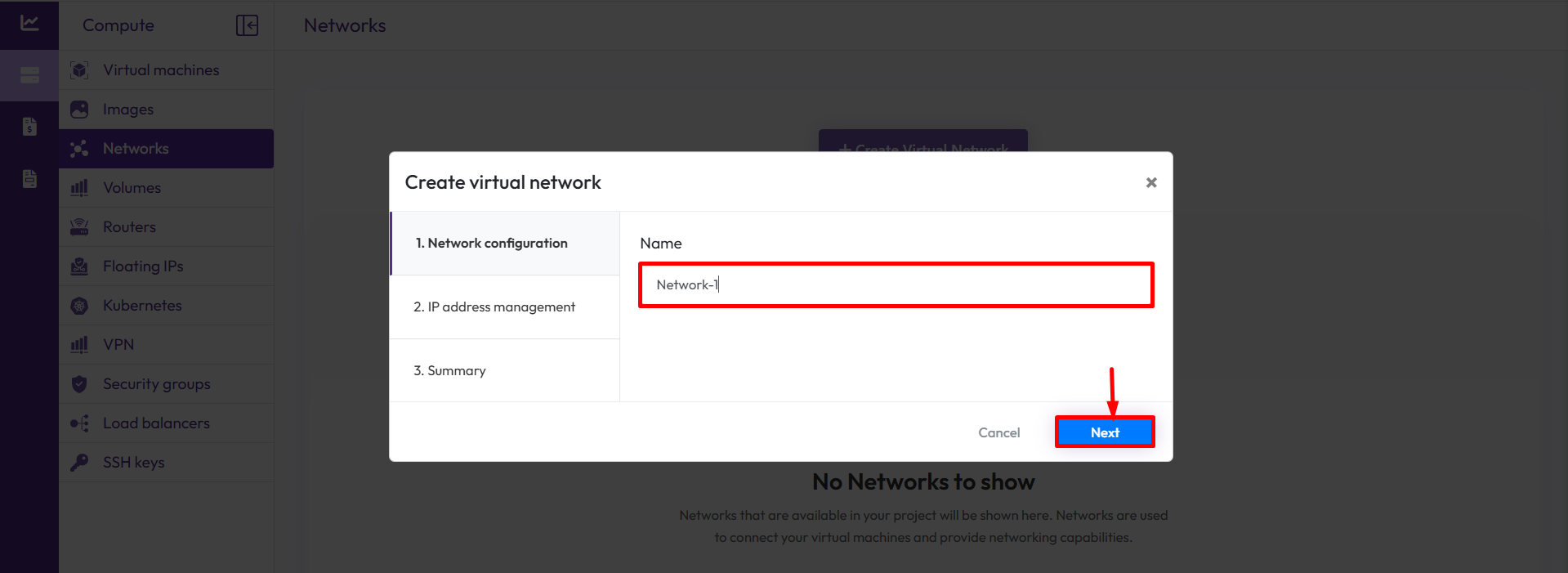Click the SSH keys key icon
Image resolution: width=1568 pixels, height=573 pixels.
(79, 463)
